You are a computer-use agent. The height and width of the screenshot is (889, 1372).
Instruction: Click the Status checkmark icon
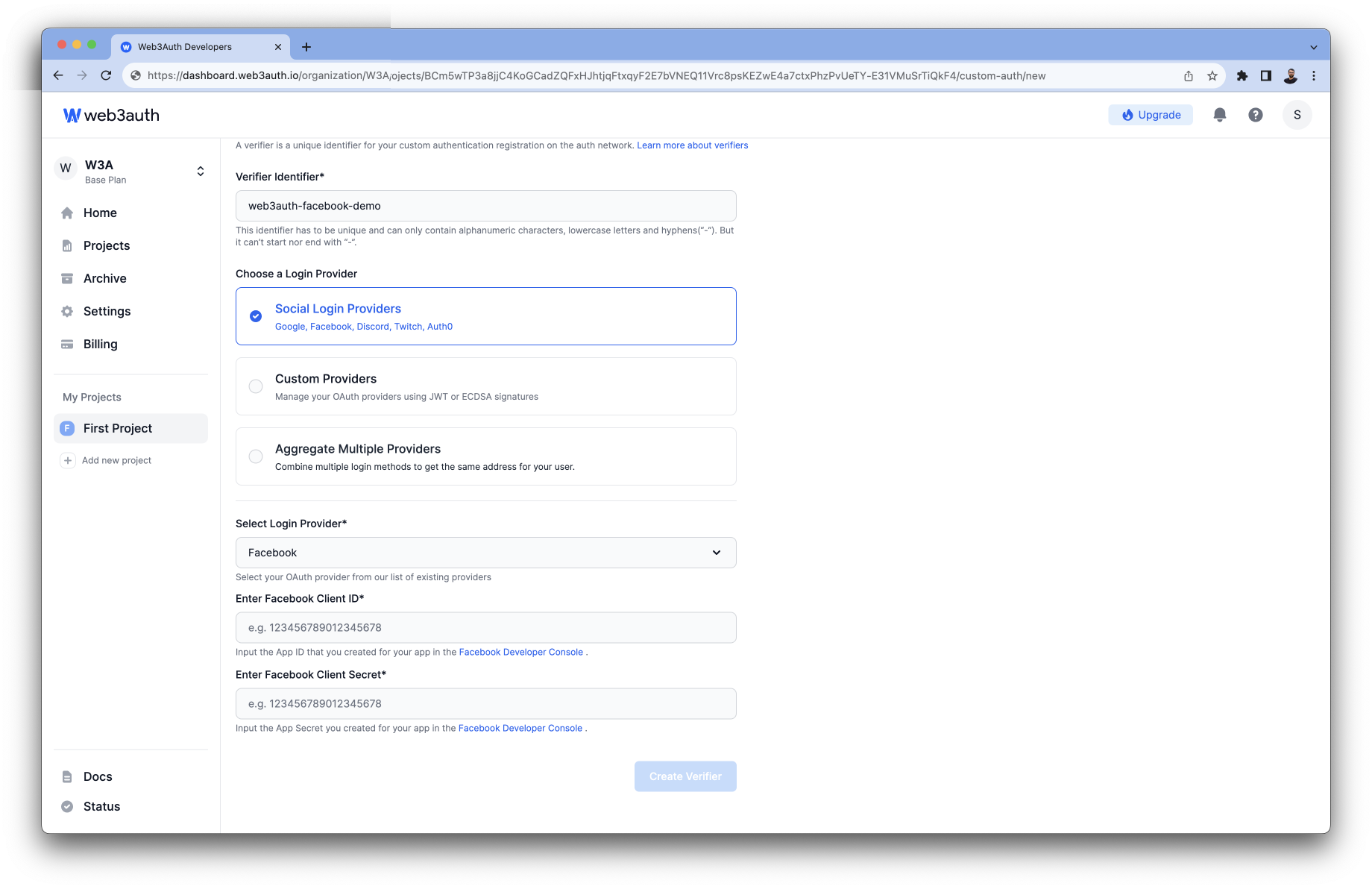67,806
